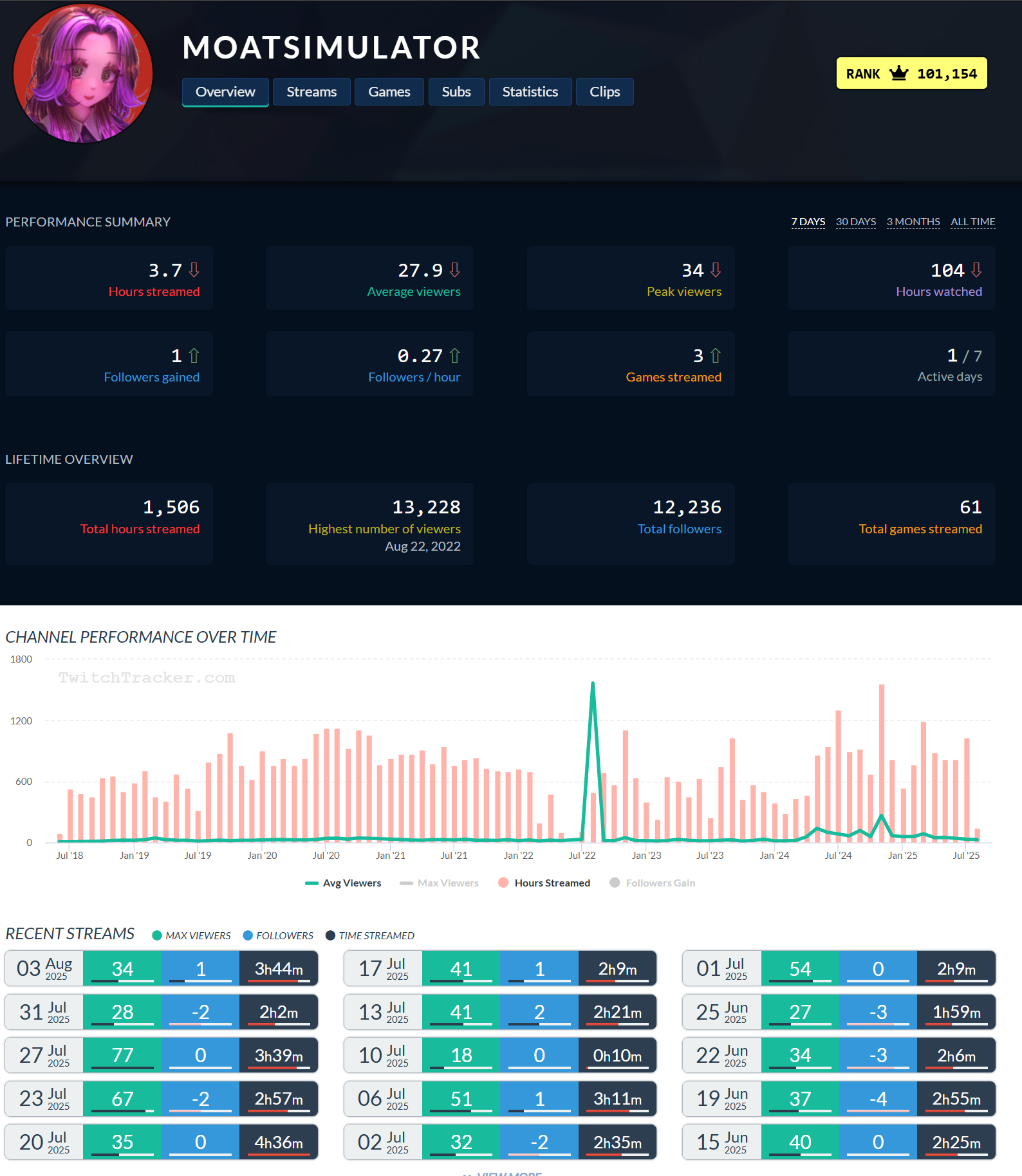This screenshot has width=1022, height=1176.
Task: Click down arrow beside Hours streamed 3.7
Action: (x=194, y=270)
